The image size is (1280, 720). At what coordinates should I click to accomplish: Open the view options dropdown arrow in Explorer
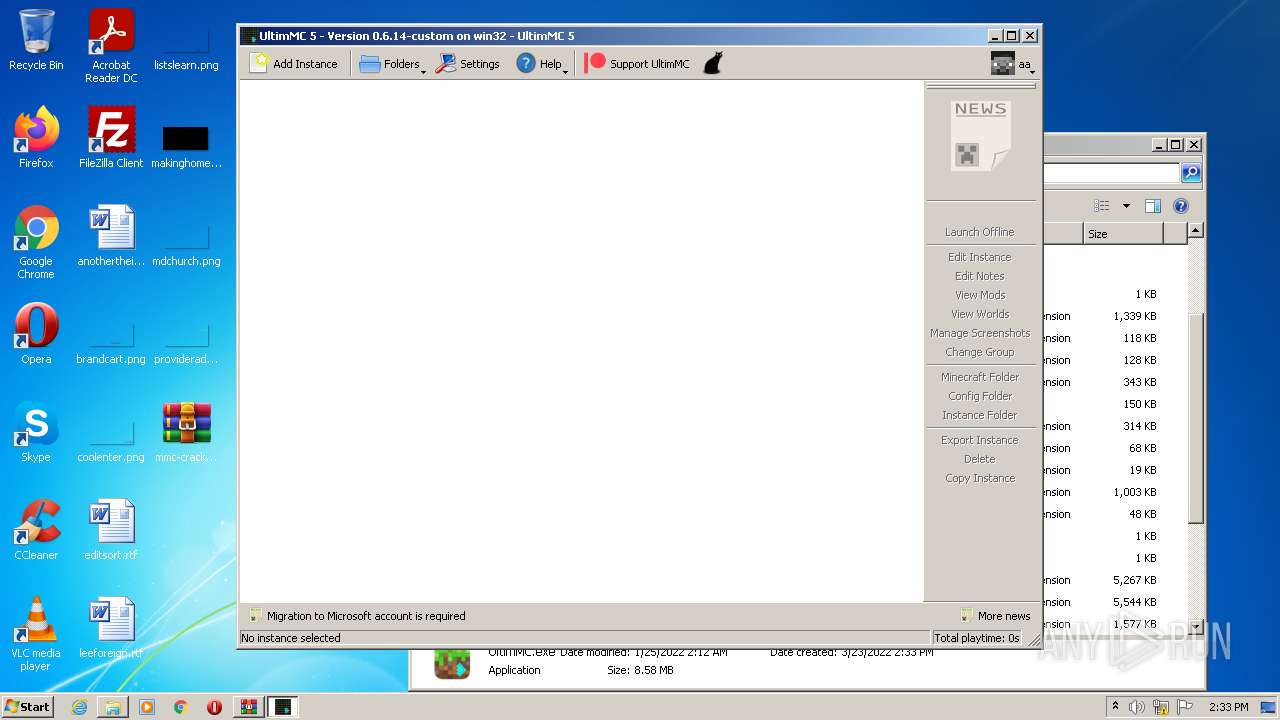pyautogui.click(x=1126, y=206)
